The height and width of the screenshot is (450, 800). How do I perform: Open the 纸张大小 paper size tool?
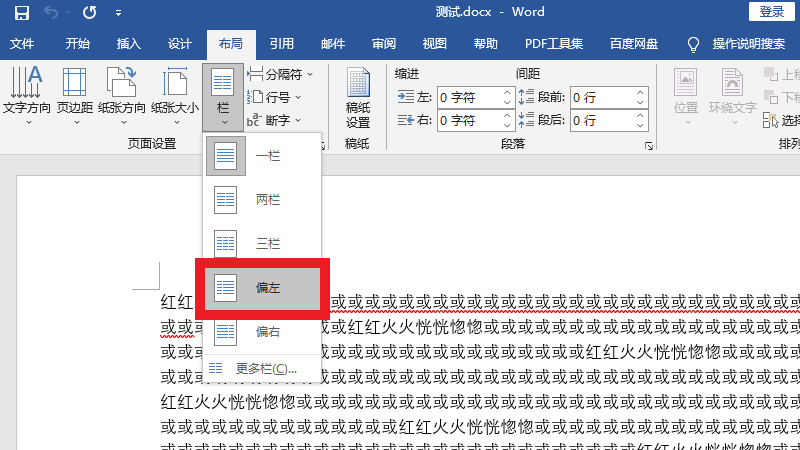point(175,94)
